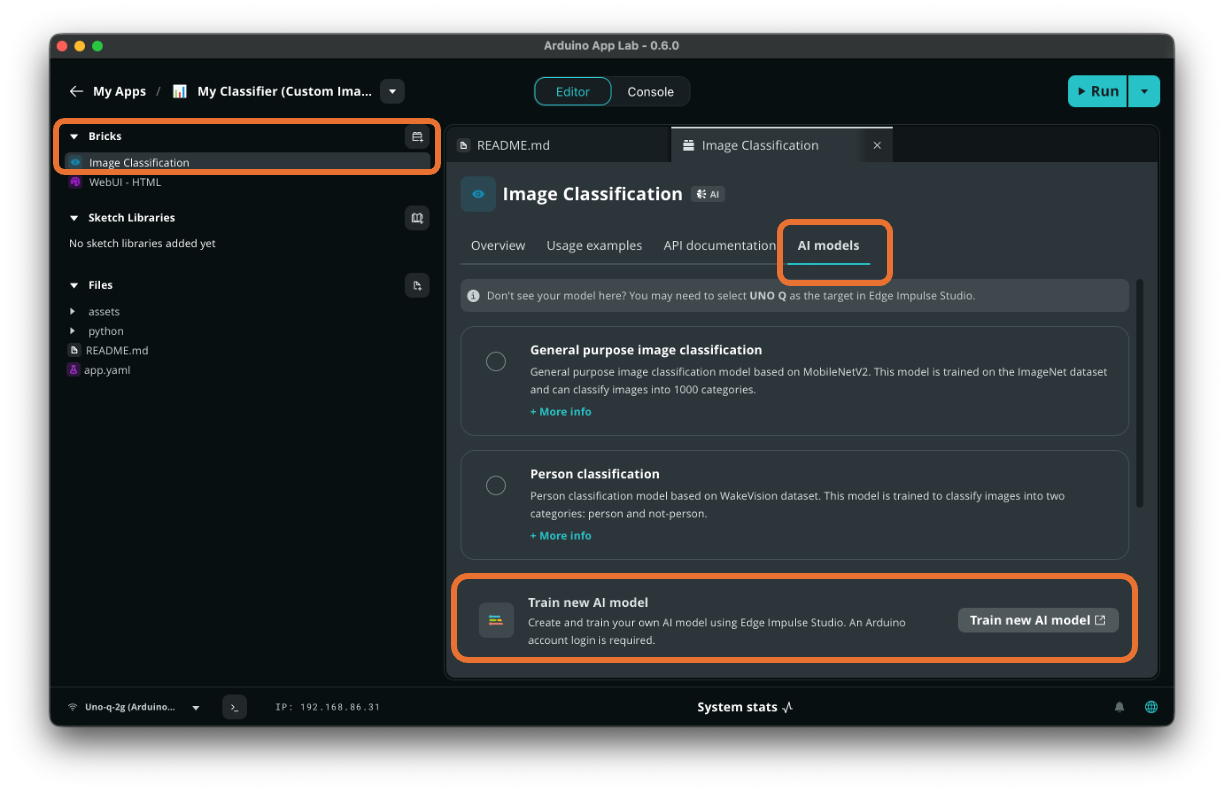The image size is (1224, 792).
Task: Select the AI models tab
Action: [x=828, y=245]
